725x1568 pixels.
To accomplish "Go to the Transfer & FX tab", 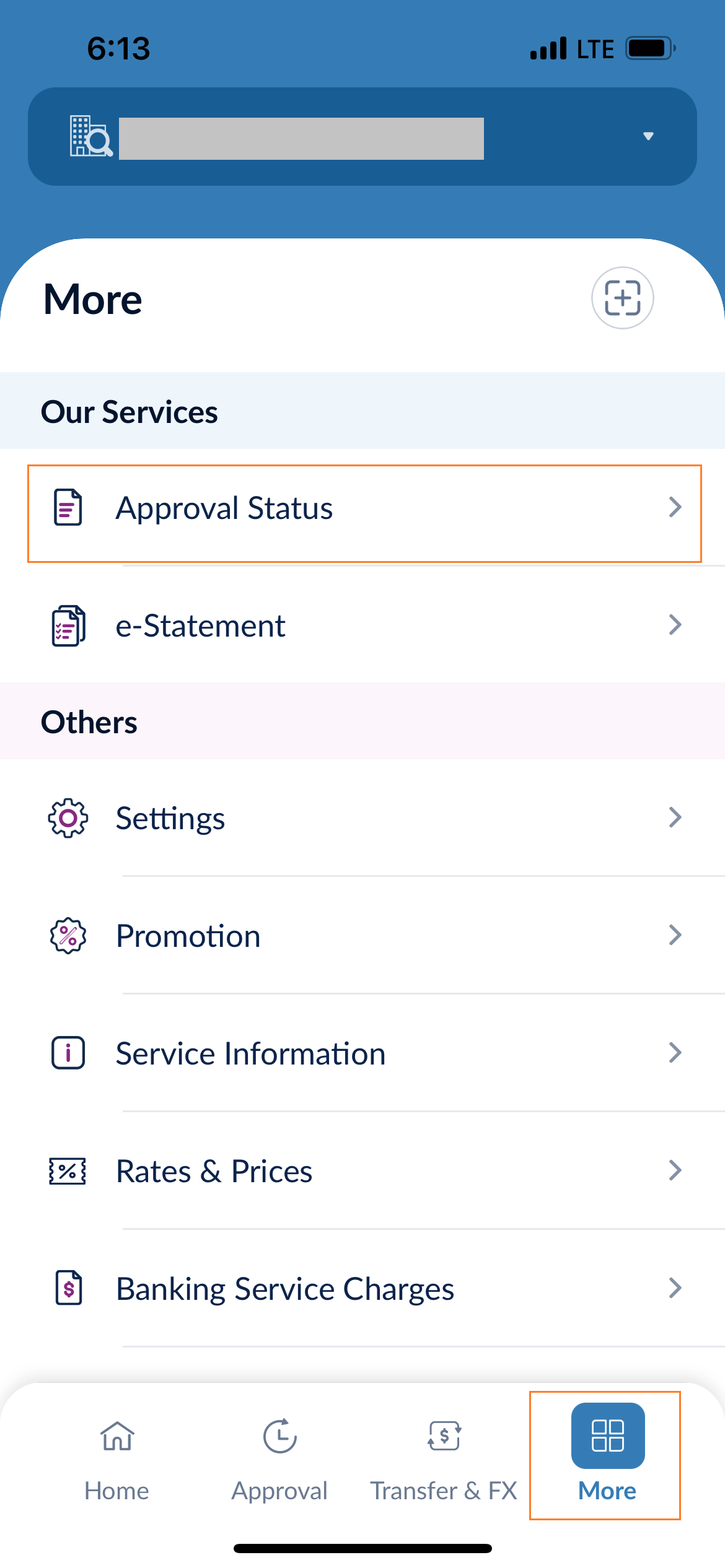I will click(444, 1458).
